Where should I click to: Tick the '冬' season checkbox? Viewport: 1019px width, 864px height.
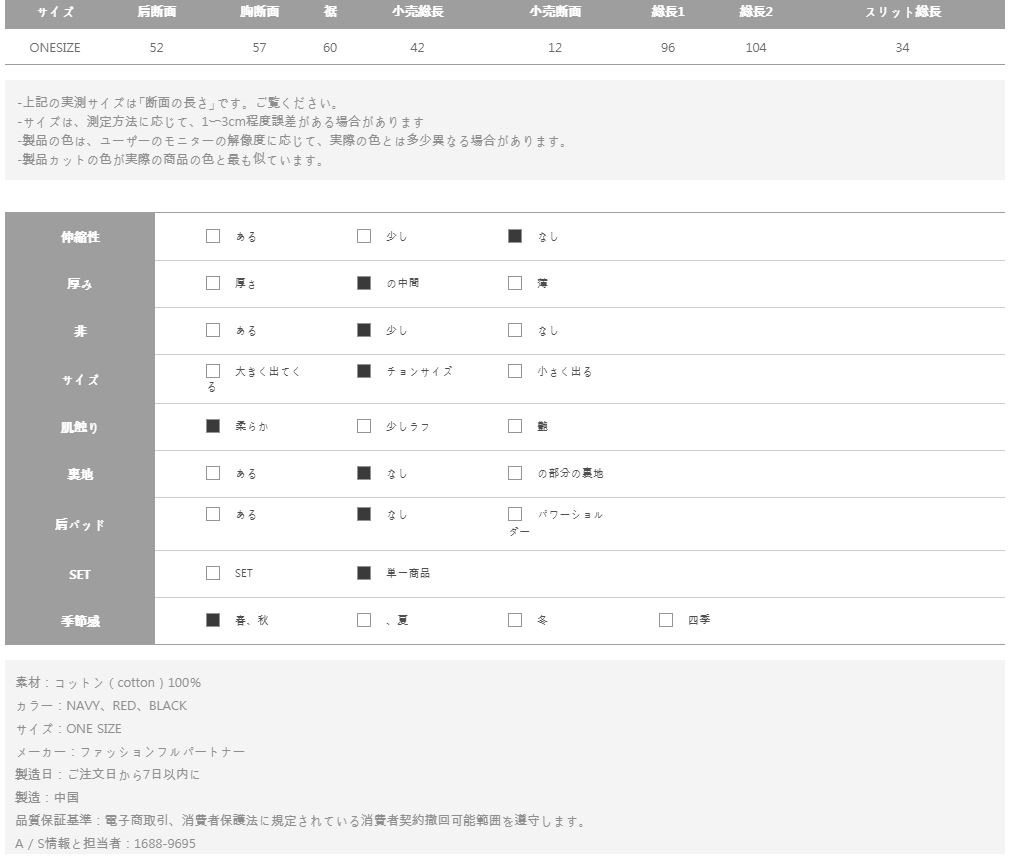[515, 620]
